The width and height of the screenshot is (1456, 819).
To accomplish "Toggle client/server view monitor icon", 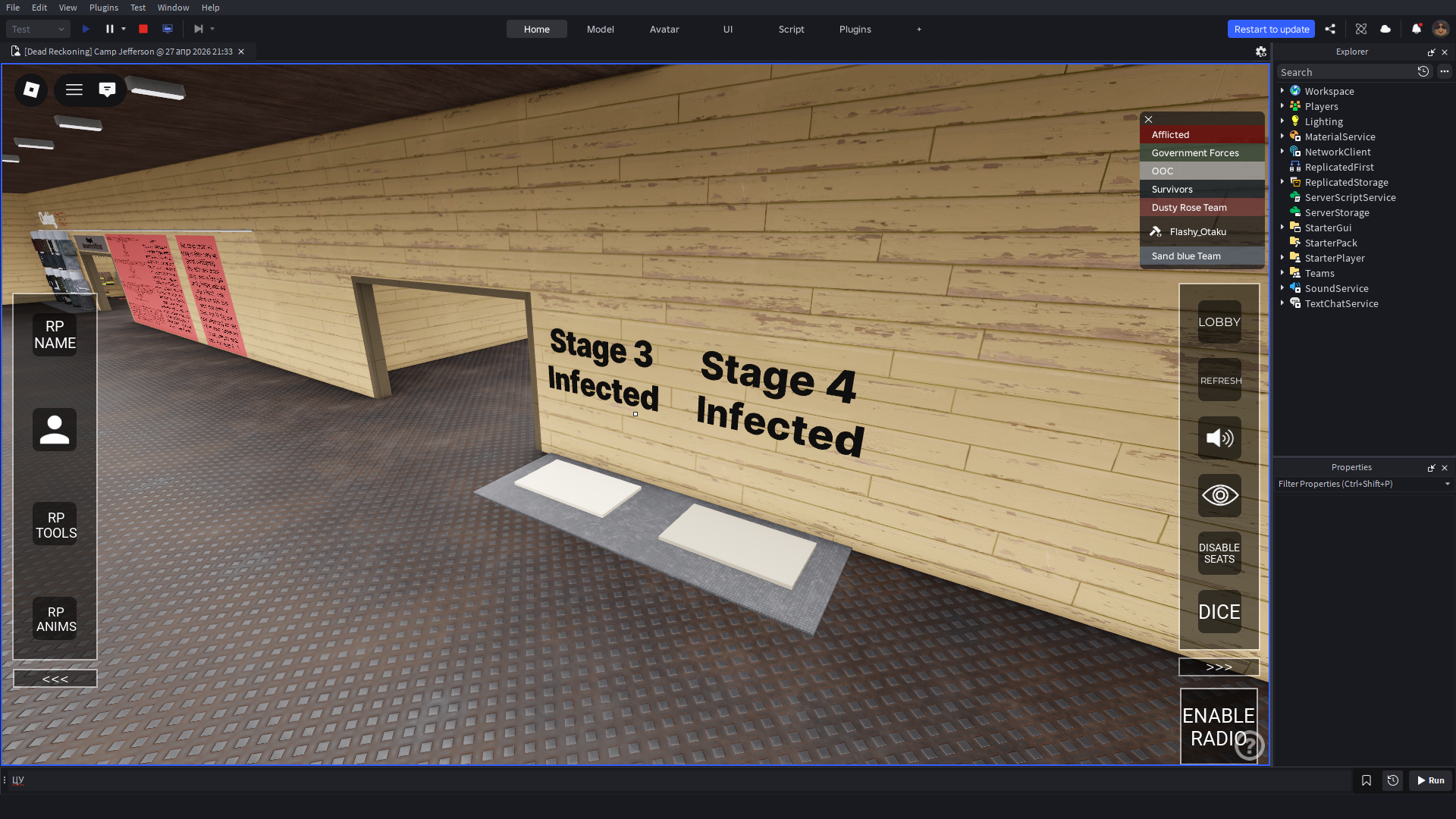I will (168, 29).
